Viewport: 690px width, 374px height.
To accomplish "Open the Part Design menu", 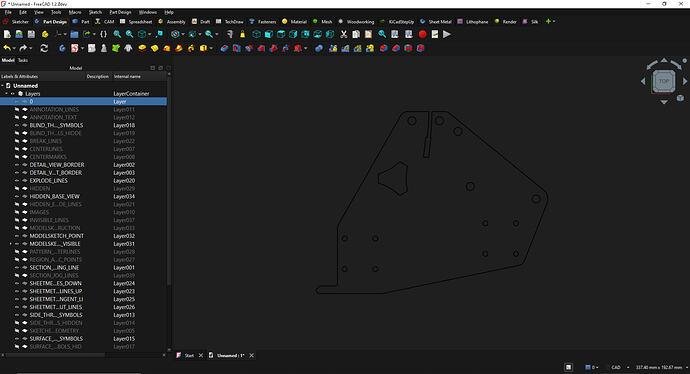I will pyautogui.click(x=120, y=12).
